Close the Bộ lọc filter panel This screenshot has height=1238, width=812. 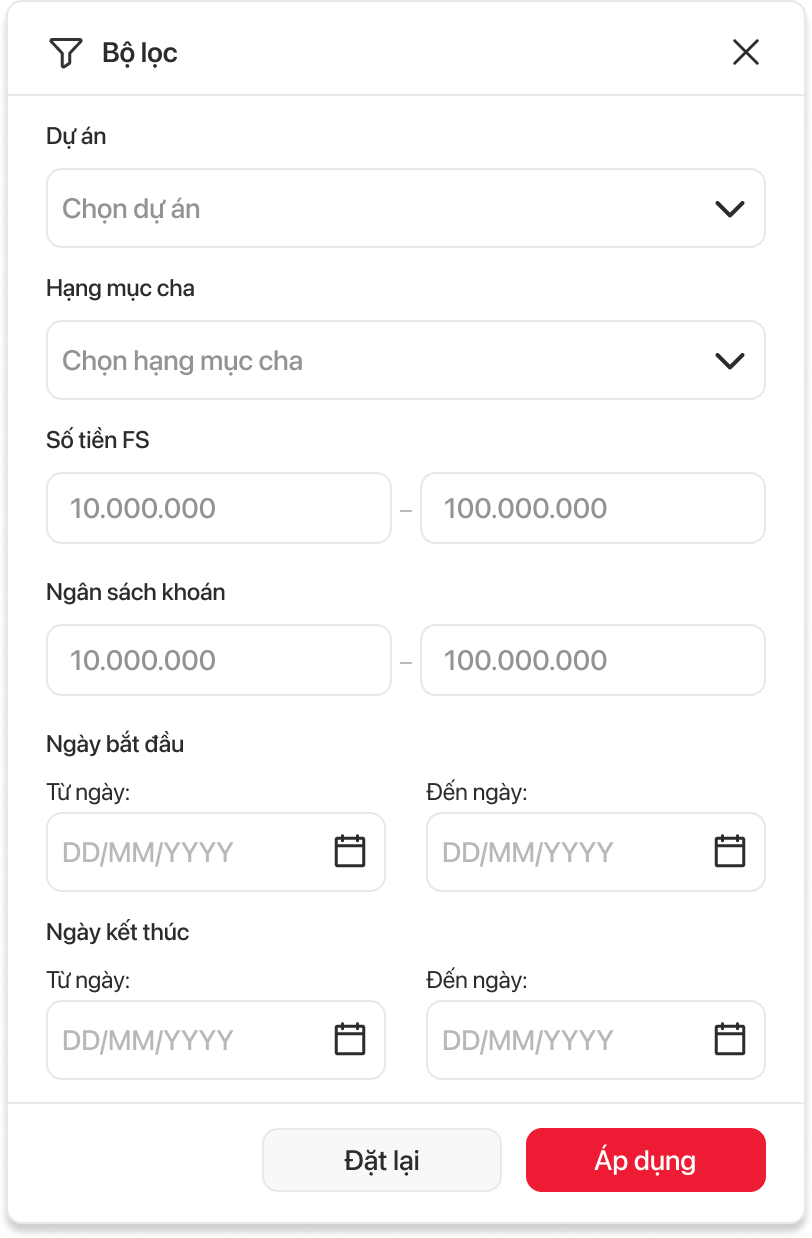pos(745,52)
